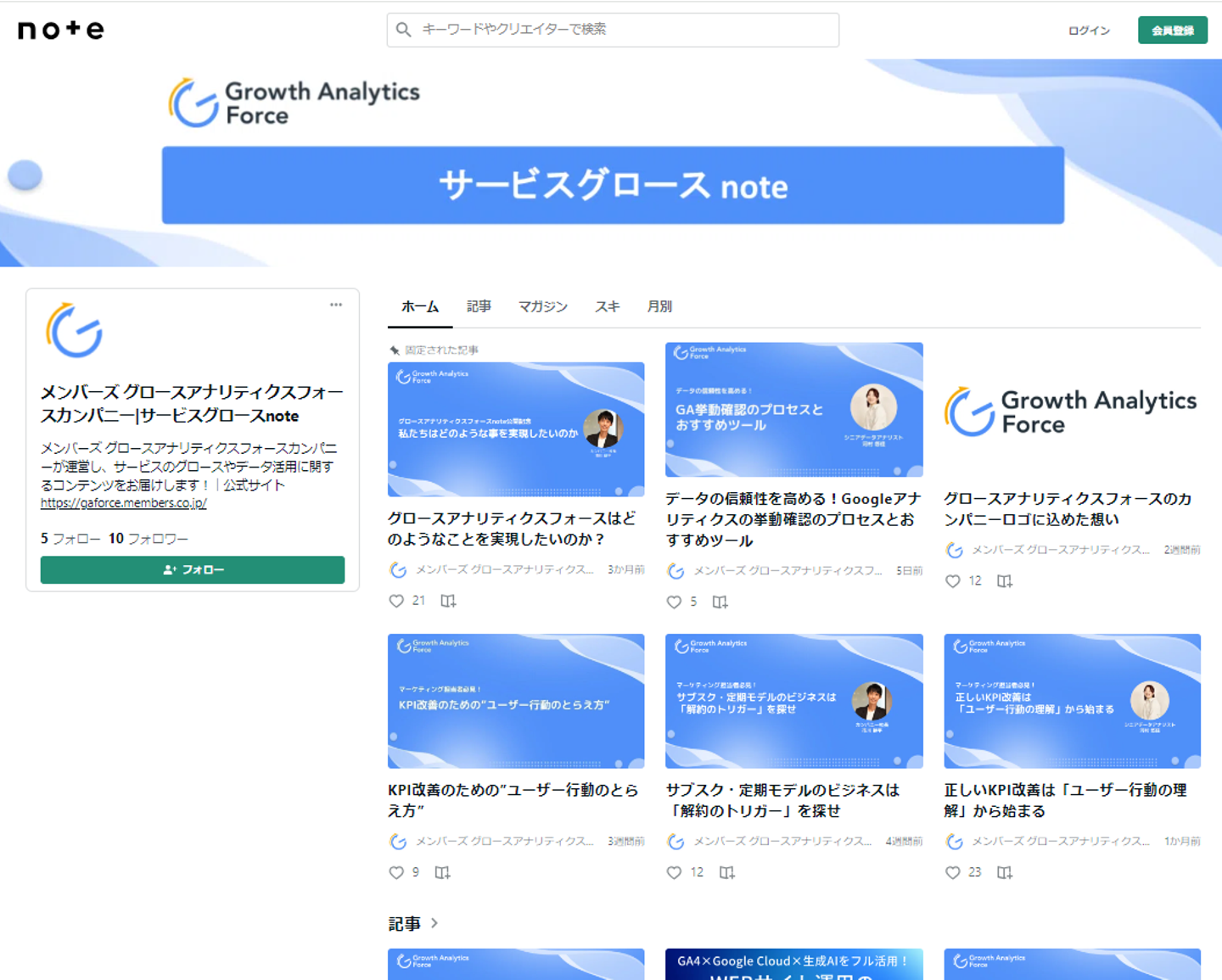Click author name beside the 4週間前 timestamp
This screenshot has height=980, width=1222.
click(x=783, y=841)
